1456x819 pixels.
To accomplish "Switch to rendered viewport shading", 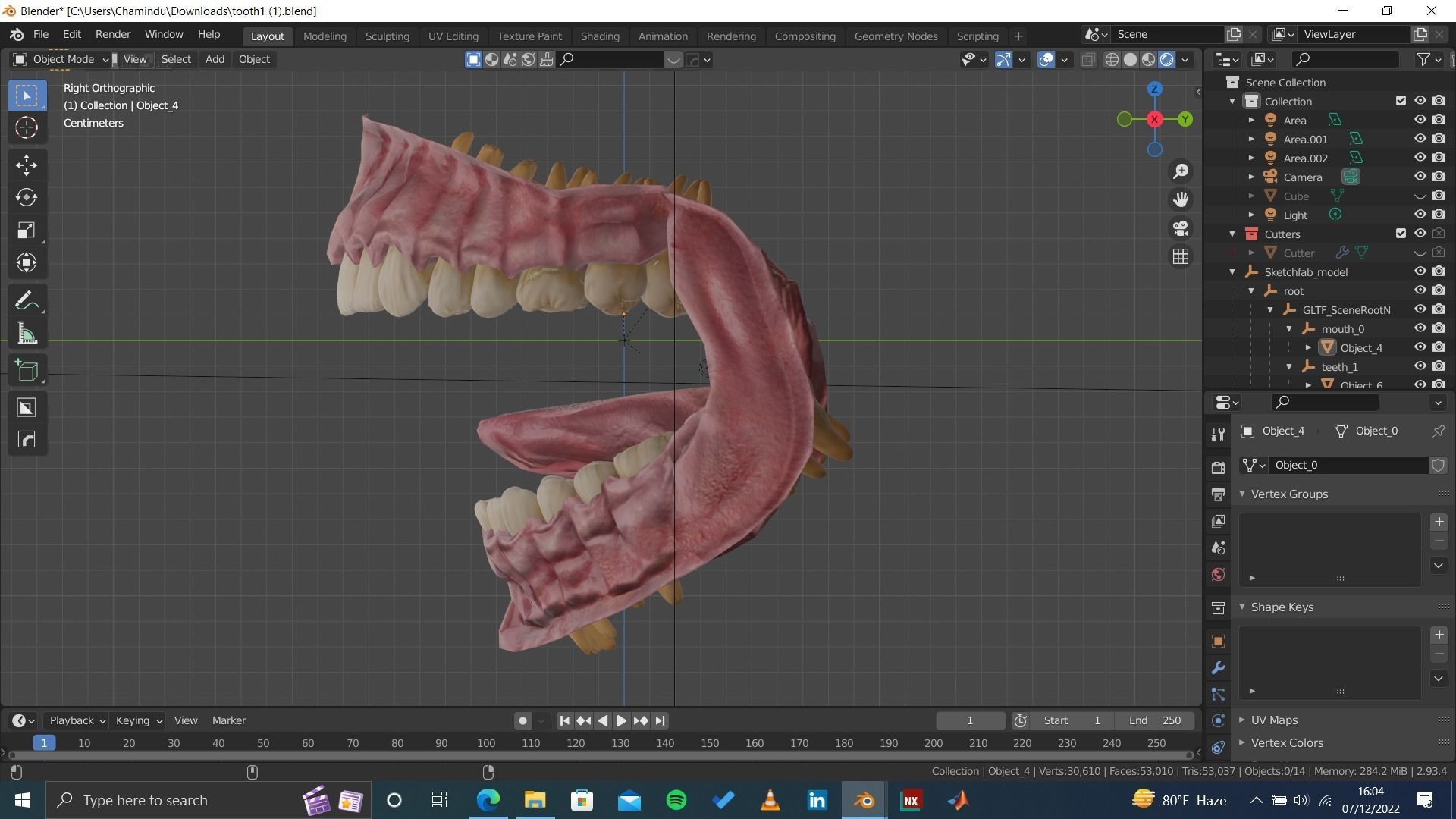I will [x=1167, y=59].
